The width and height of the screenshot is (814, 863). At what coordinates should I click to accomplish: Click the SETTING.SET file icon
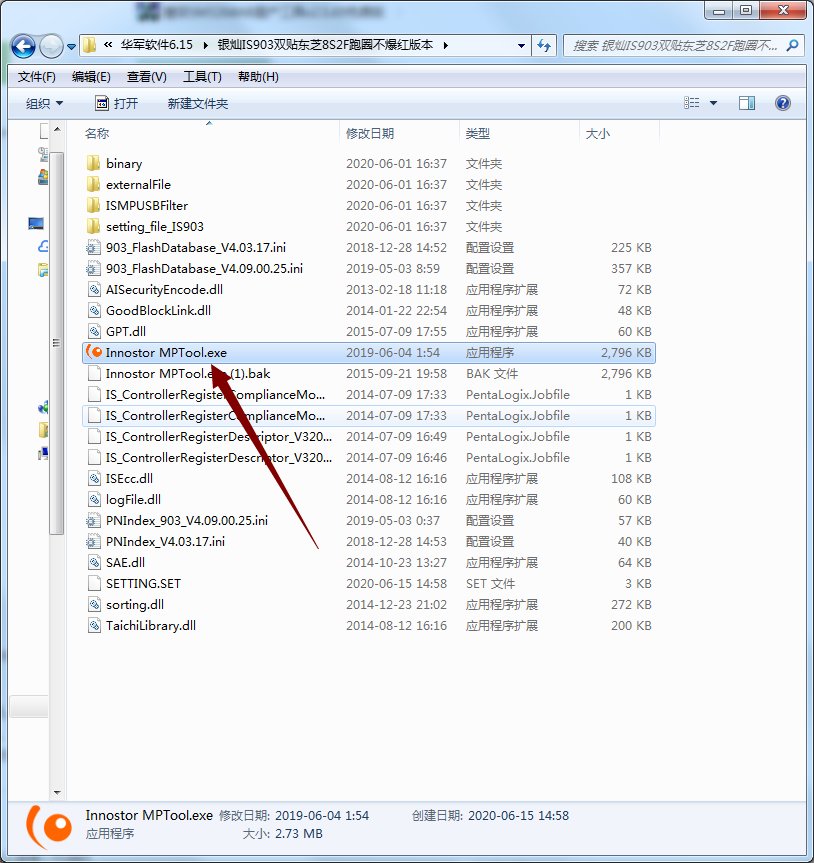pos(94,583)
